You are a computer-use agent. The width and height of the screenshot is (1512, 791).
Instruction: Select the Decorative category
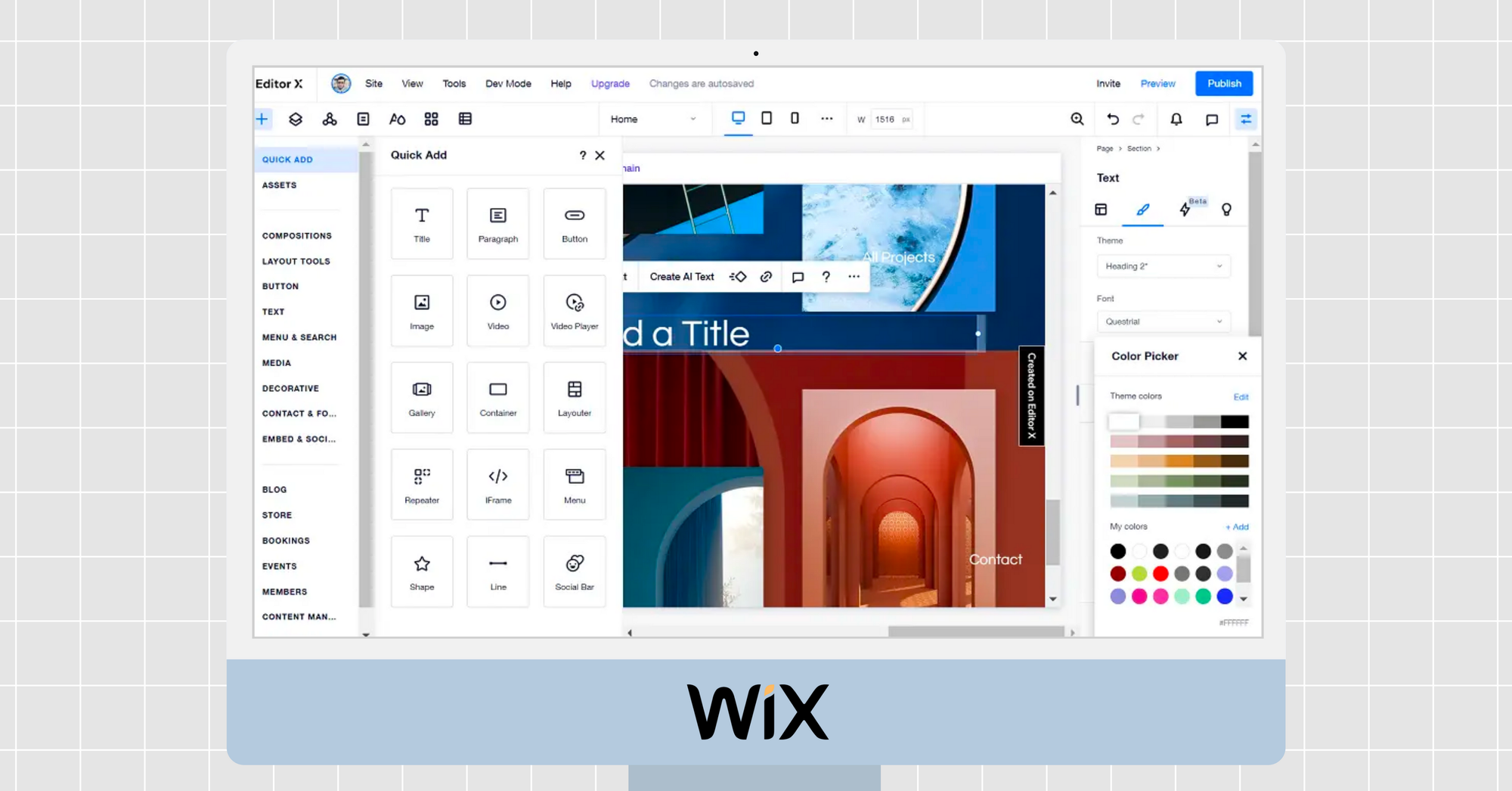(290, 389)
